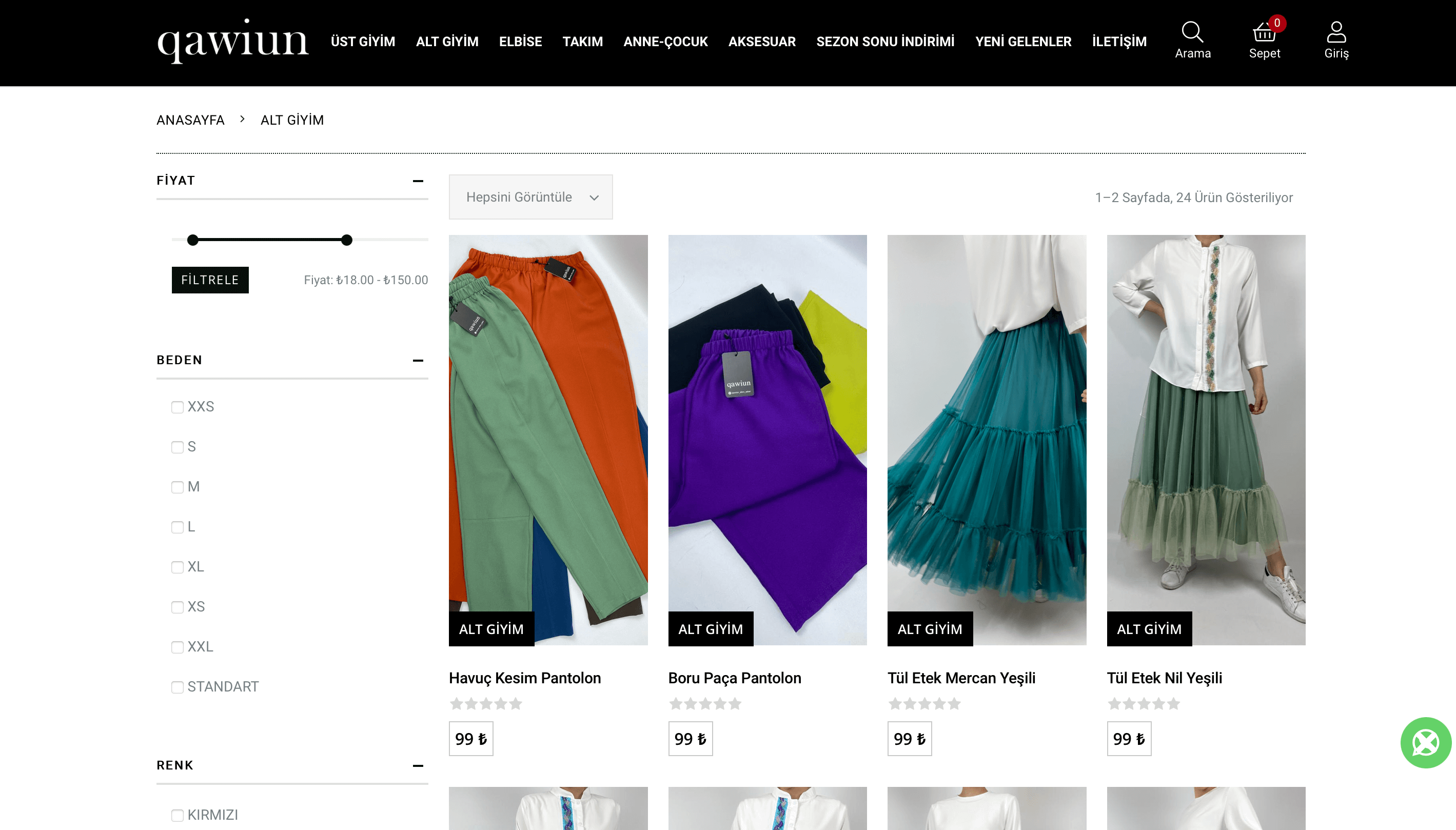
Task: Go to SEZON SONU İNDİRİMİ menu
Action: click(x=885, y=42)
